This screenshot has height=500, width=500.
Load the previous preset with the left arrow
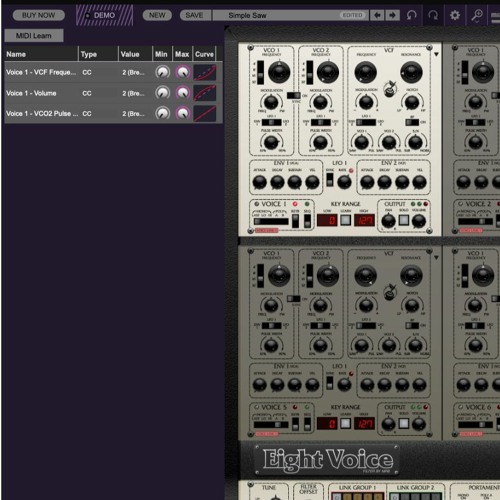[x=377, y=15]
